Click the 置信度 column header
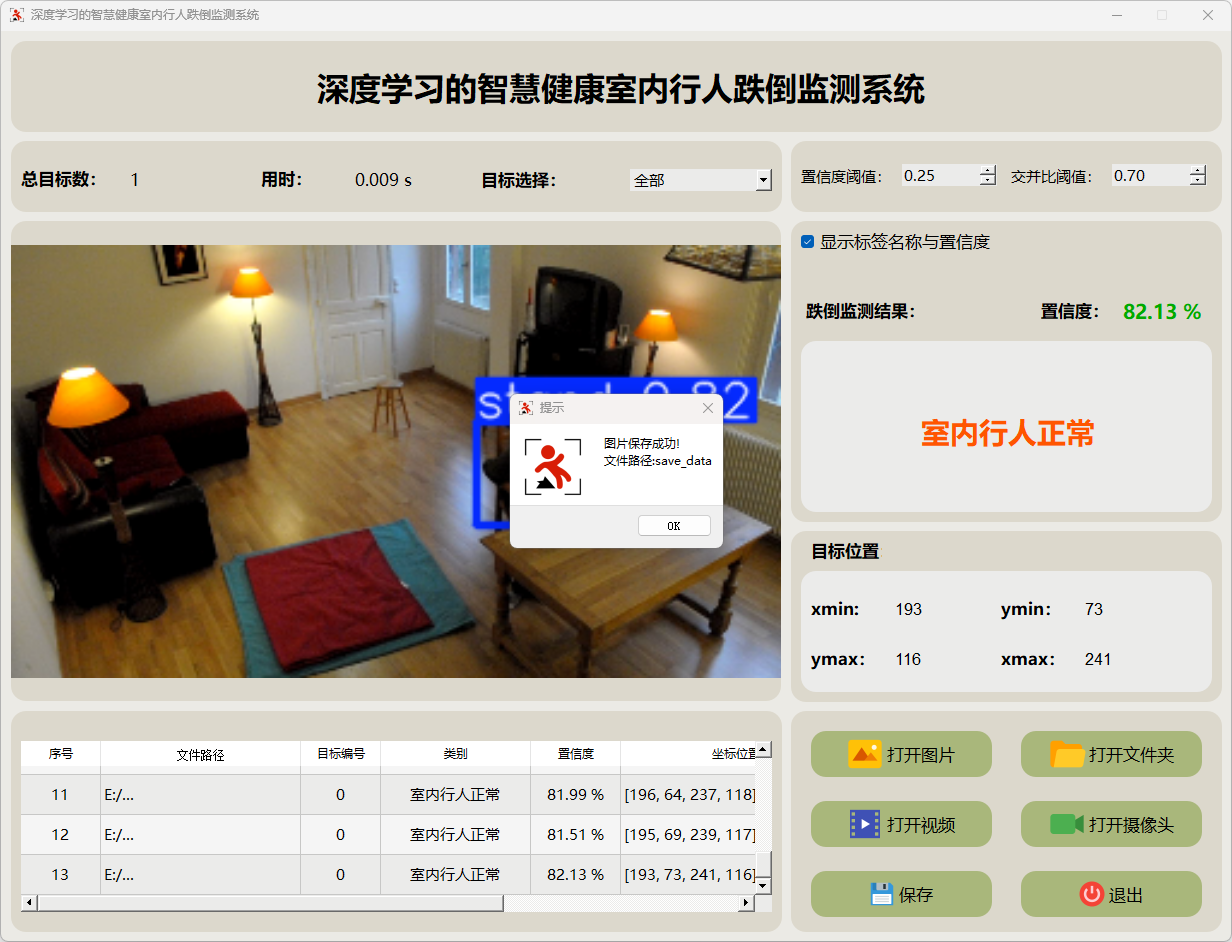 [575, 754]
